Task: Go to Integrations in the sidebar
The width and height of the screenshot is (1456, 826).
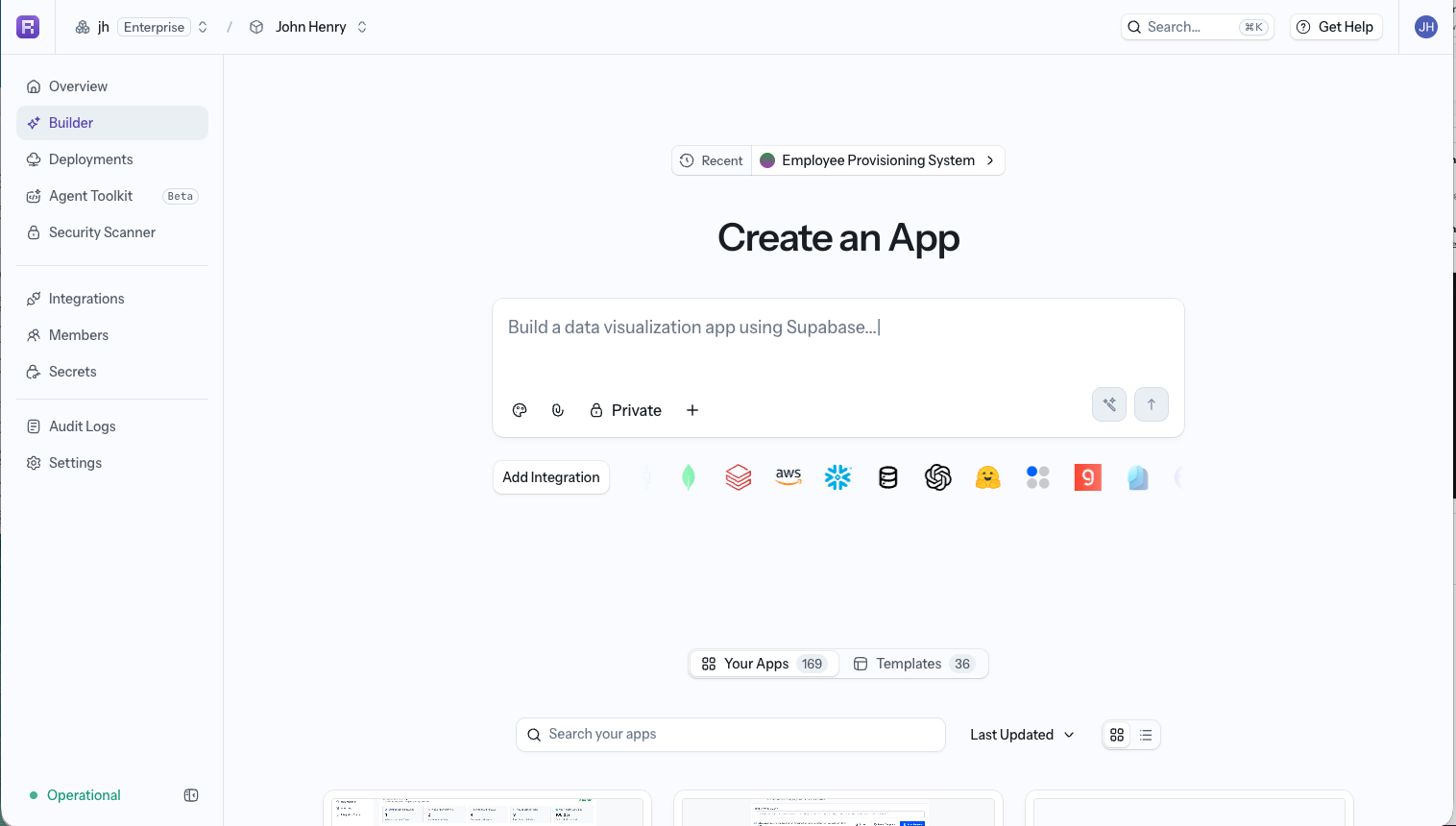Action: [112, 299]
